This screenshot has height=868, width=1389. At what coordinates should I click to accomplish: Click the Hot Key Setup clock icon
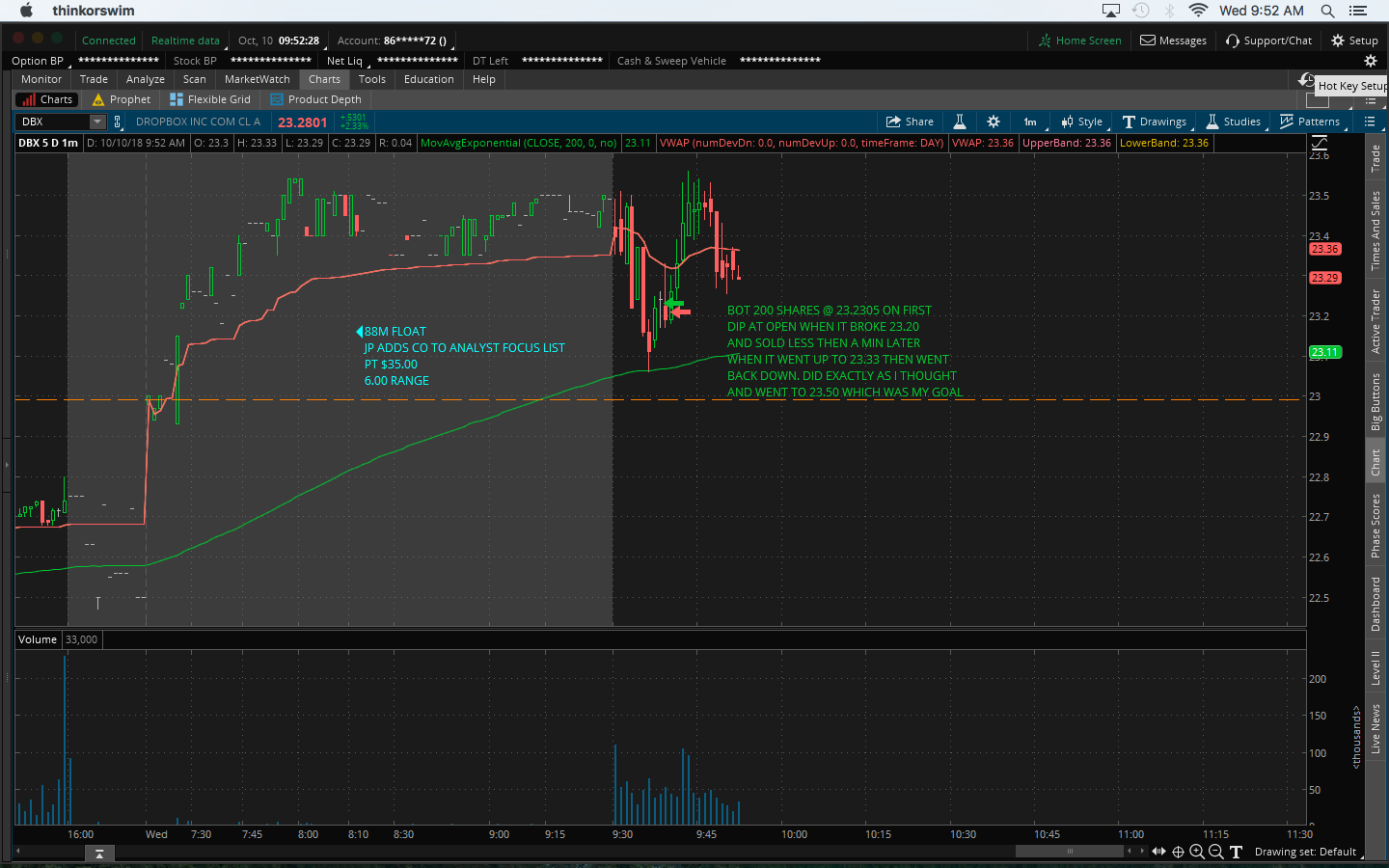pyautogui.click(x=1307, y=80)
